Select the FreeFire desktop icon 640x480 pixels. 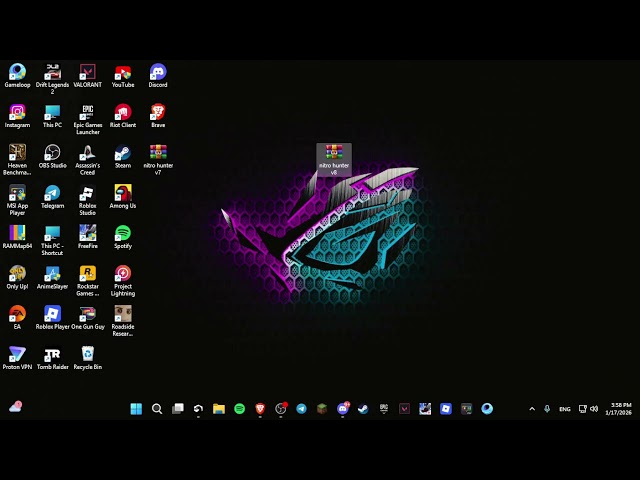tap(87, 237)
